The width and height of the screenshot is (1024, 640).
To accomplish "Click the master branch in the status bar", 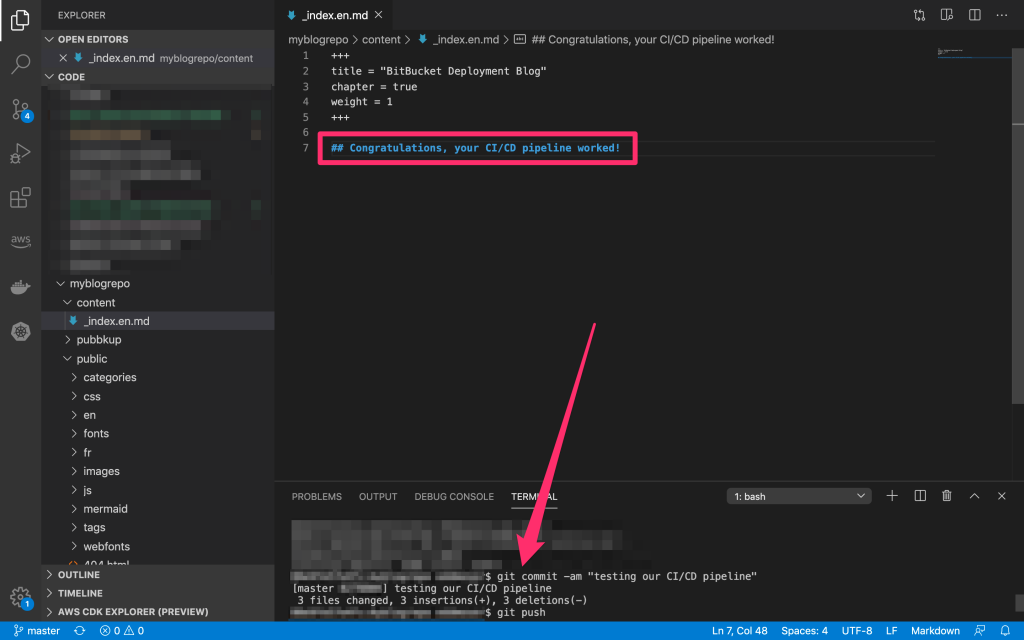I will [37, 630].
